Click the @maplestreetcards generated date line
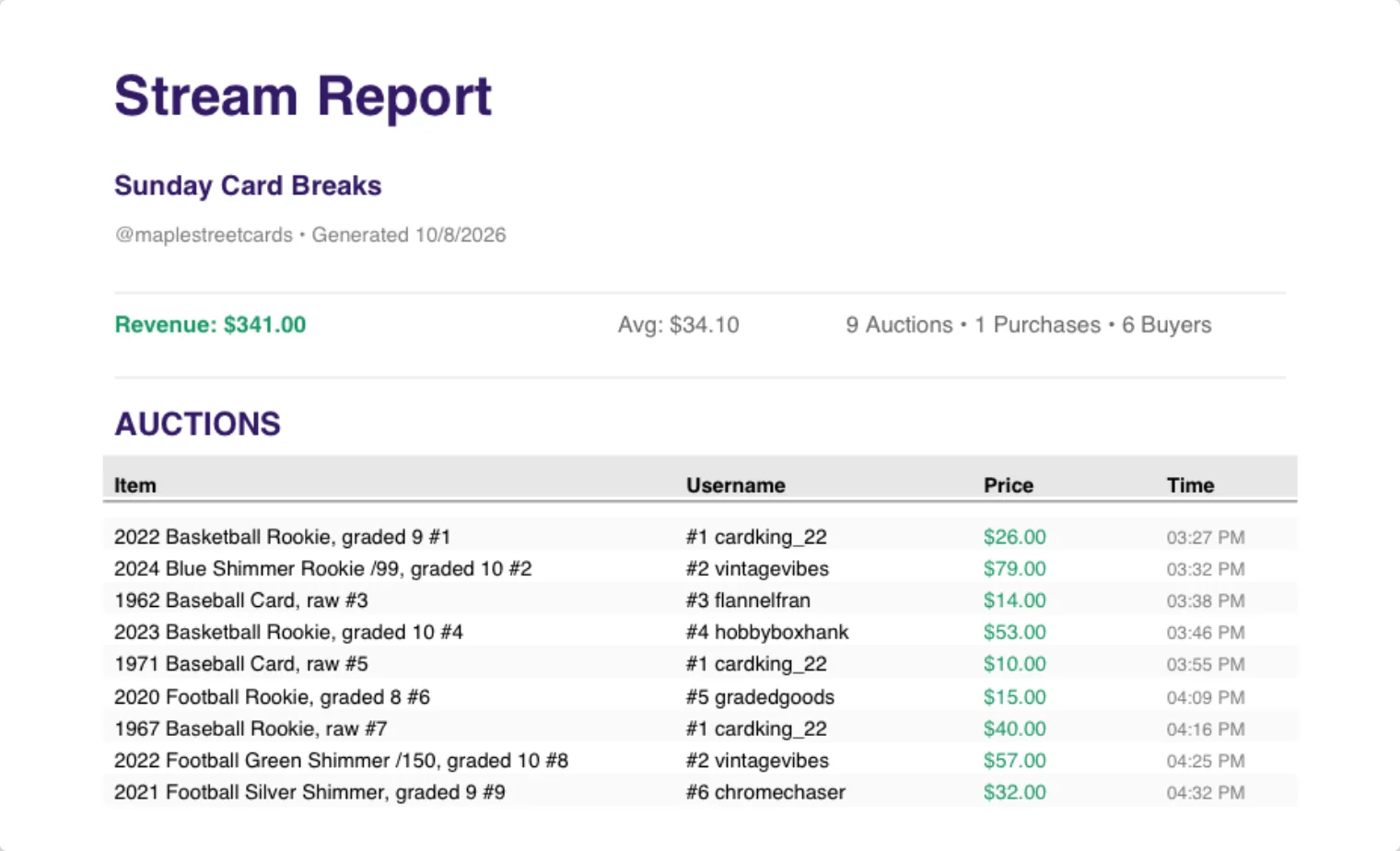The width and height of the screenshot is (1400, 851). 310,235
